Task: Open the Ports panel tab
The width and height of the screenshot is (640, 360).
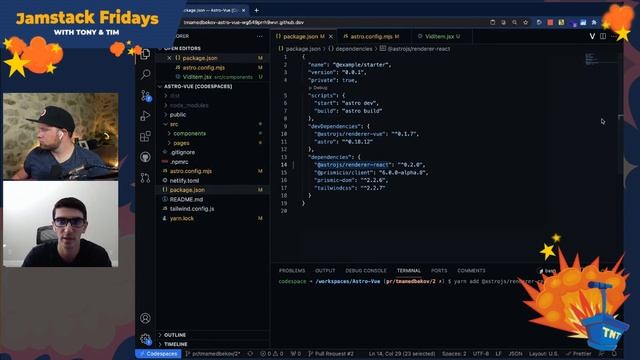Action: 439,271
